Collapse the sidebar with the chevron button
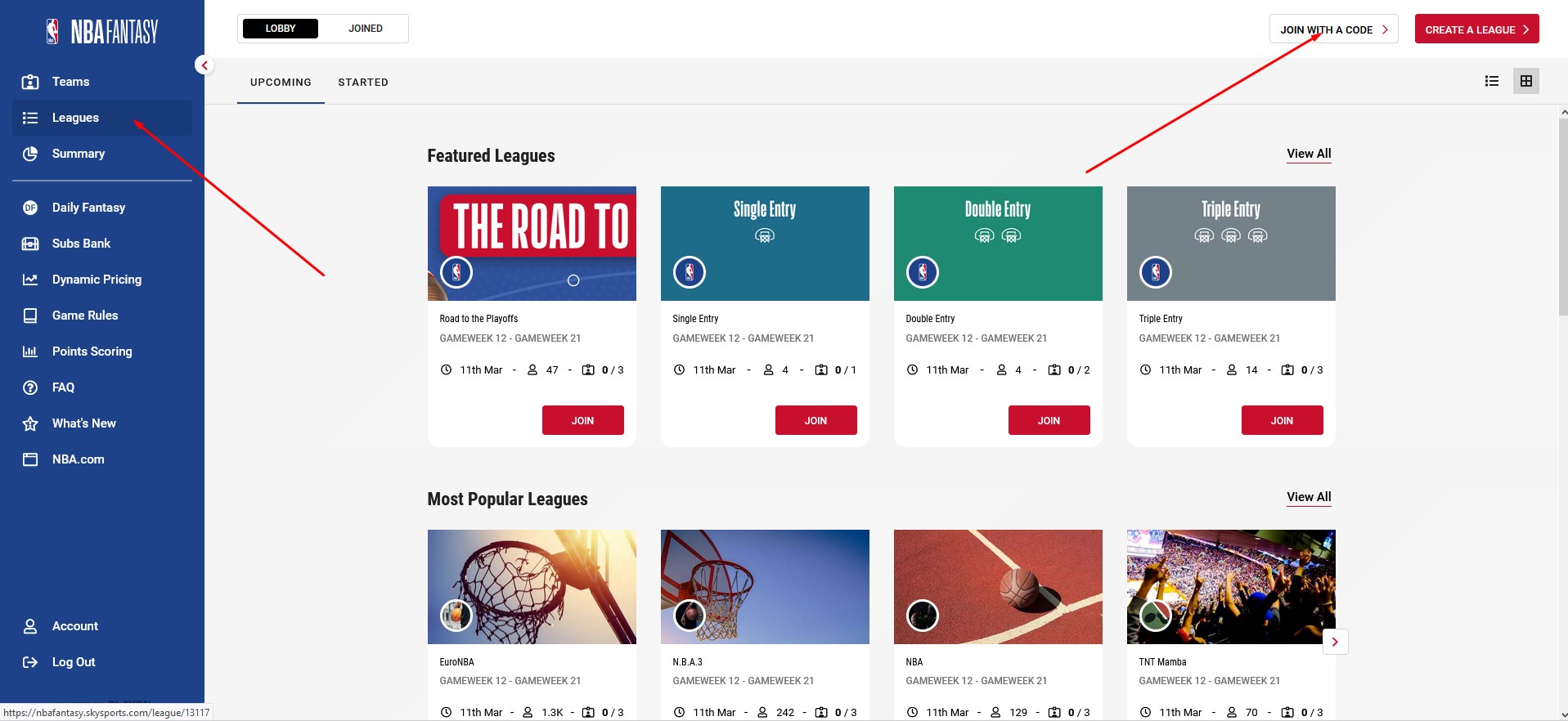Viewport: 1568px width, 721px height. click(204, 65)
